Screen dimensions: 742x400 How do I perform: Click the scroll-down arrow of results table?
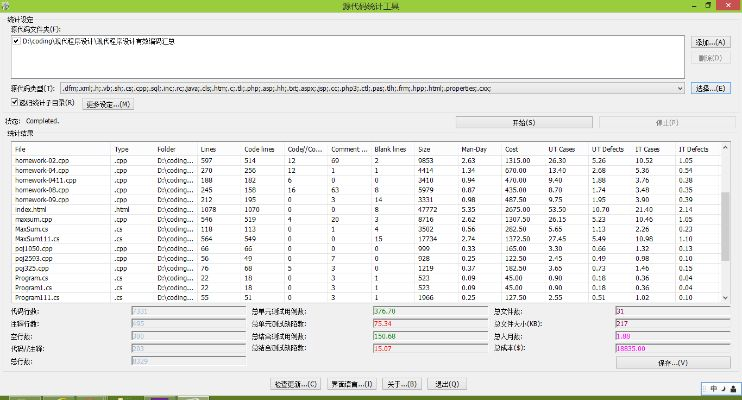(725, 298)
